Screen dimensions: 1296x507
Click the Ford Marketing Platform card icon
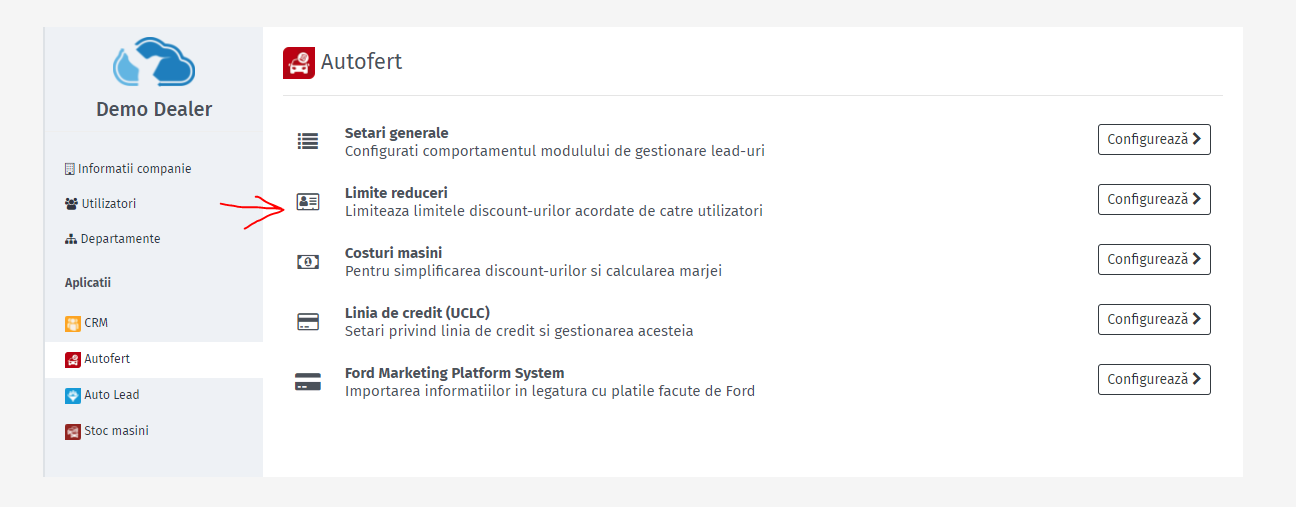click(x=308, y=381)
